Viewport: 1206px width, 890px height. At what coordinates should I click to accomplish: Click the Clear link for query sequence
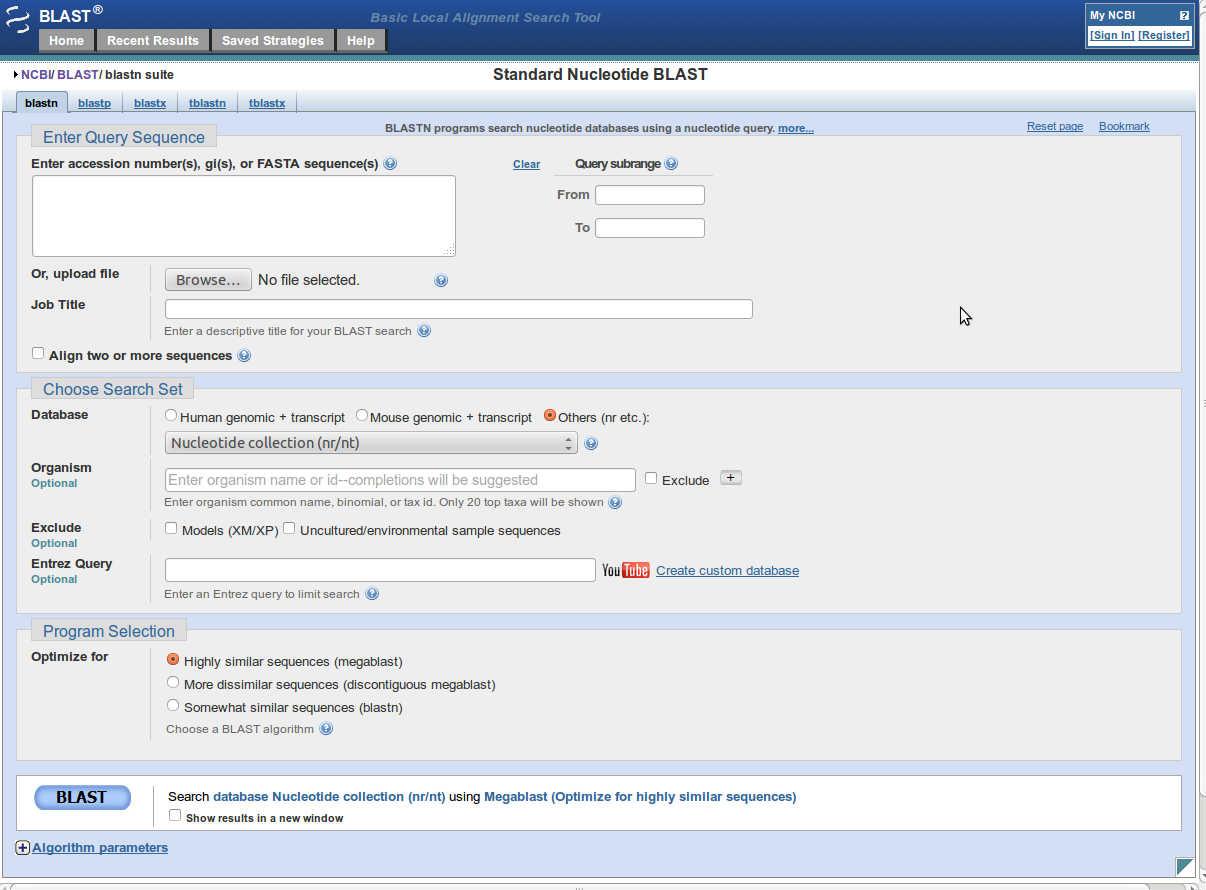click(527, 164)
